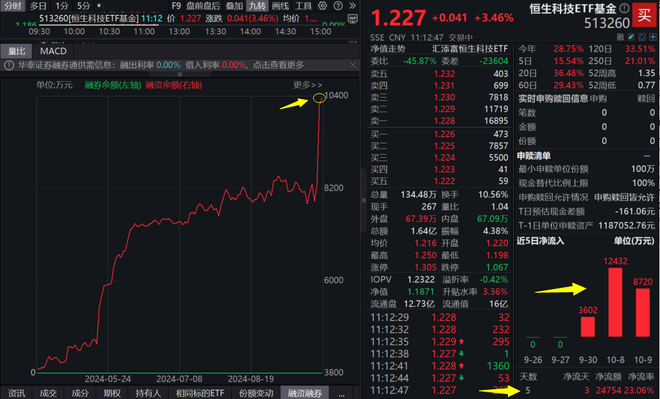This screenshot has height=399, width=660.
Task: Click the 买五 price 1.222
Action: [x=444, y=181]
